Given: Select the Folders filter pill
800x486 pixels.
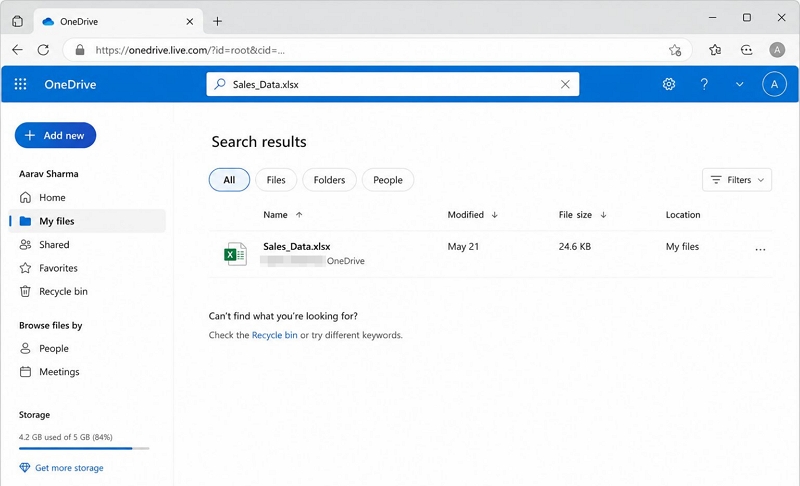Looking at the screenshot, I should (329, 180).
